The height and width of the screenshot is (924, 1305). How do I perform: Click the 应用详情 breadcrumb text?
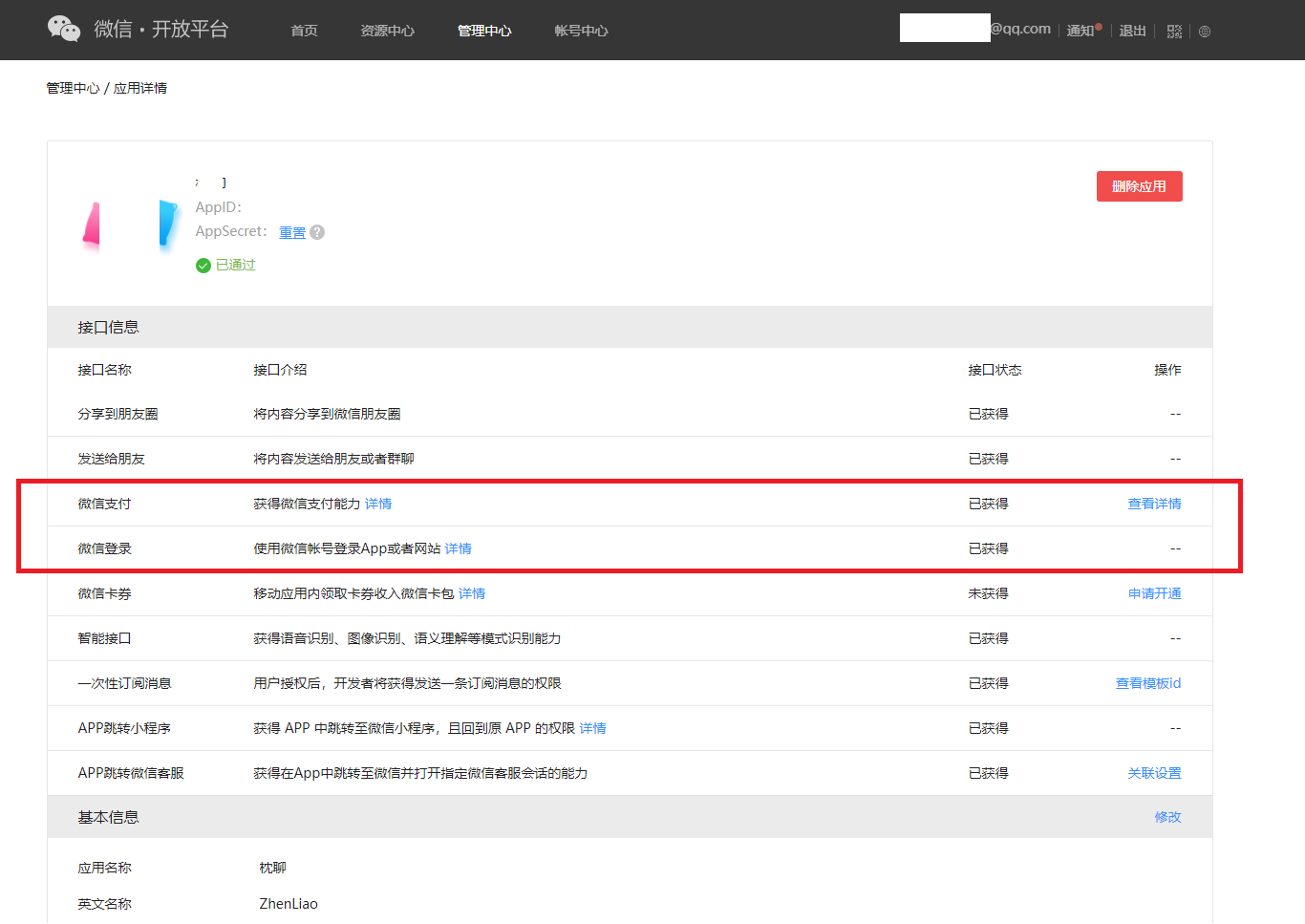pyautogui.click(x=140, y=88)
